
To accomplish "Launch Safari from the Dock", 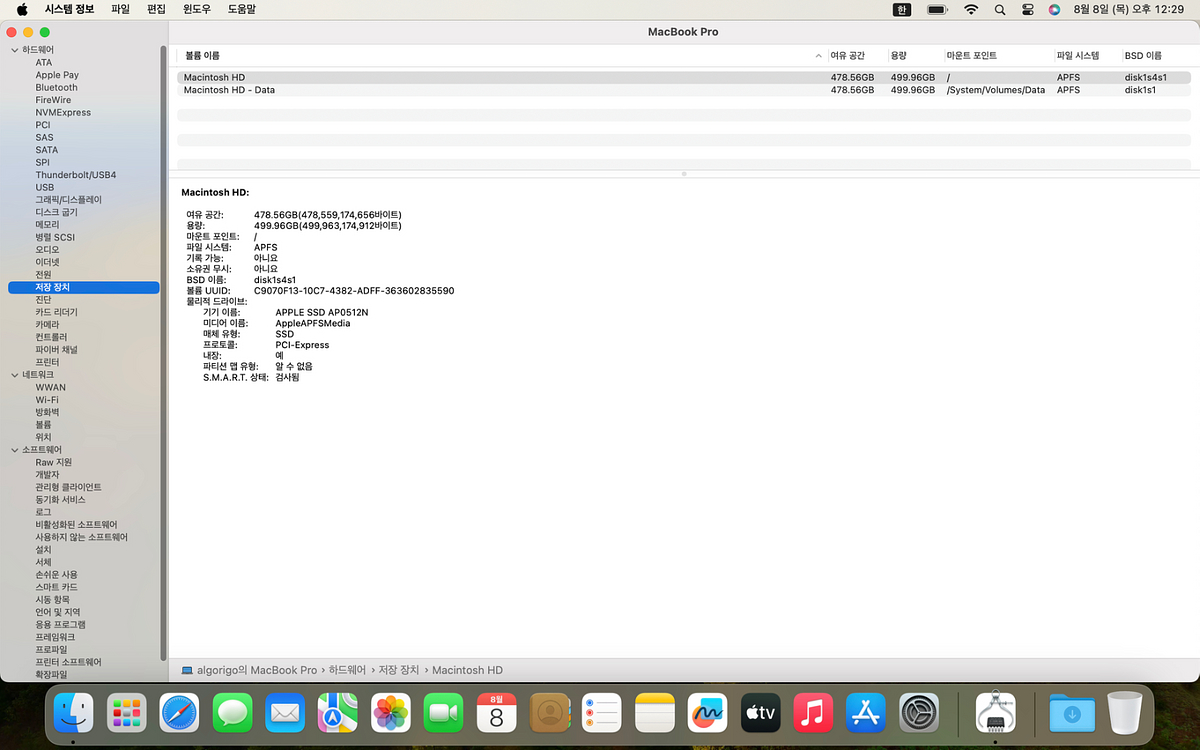I will click(180, 713).
